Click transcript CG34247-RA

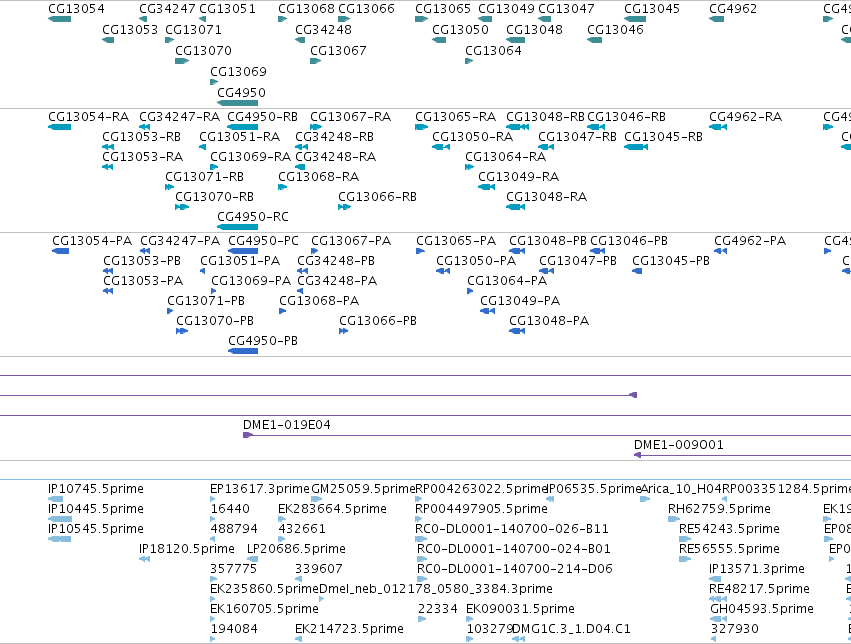click(144, 127)
